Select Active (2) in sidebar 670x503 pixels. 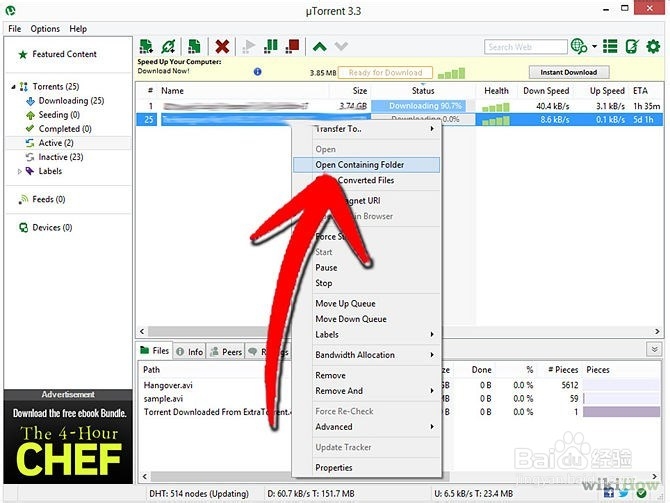pos(50,143)
